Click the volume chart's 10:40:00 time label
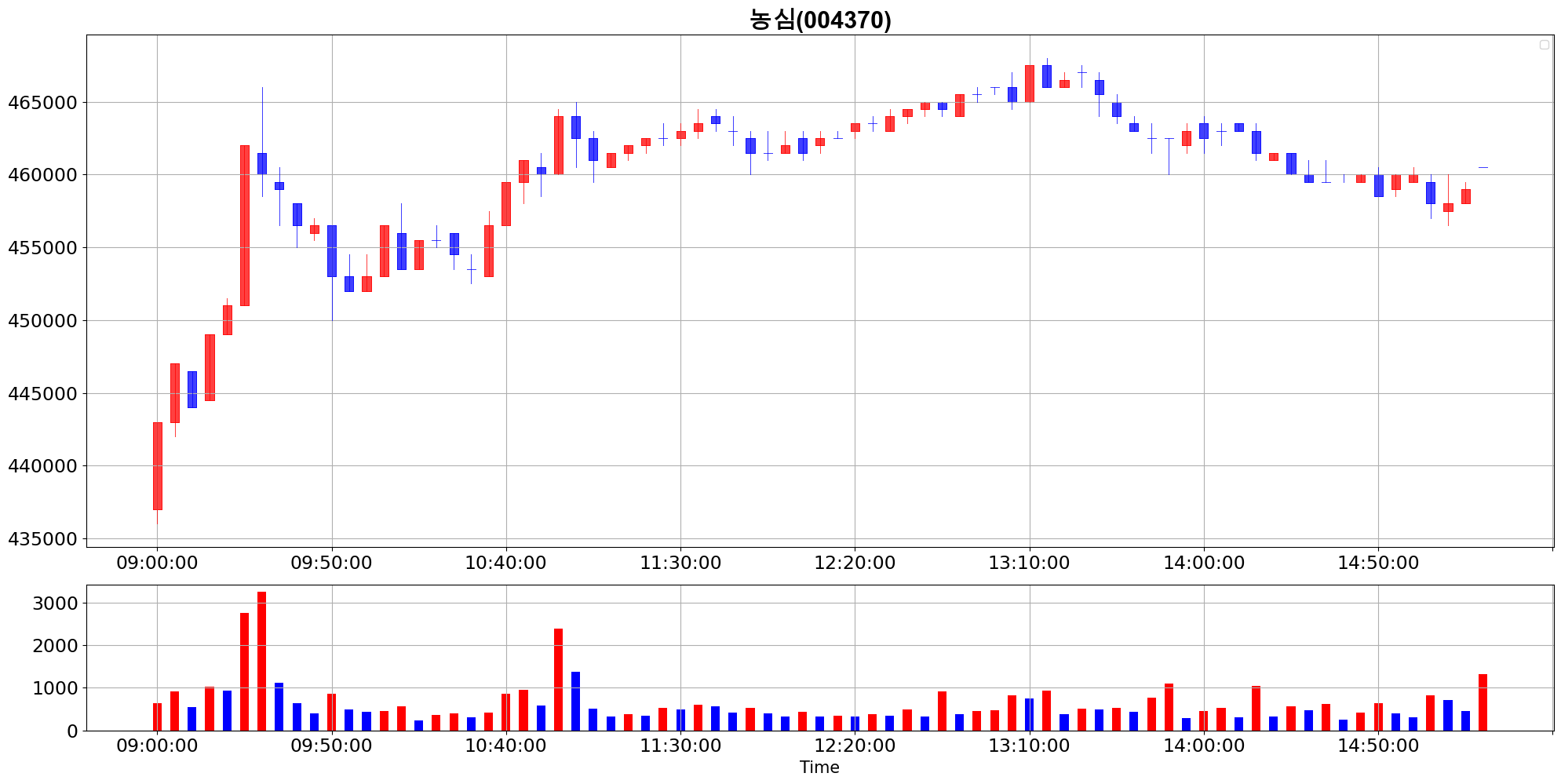The image size is (1561, 784). pos(505,746)
